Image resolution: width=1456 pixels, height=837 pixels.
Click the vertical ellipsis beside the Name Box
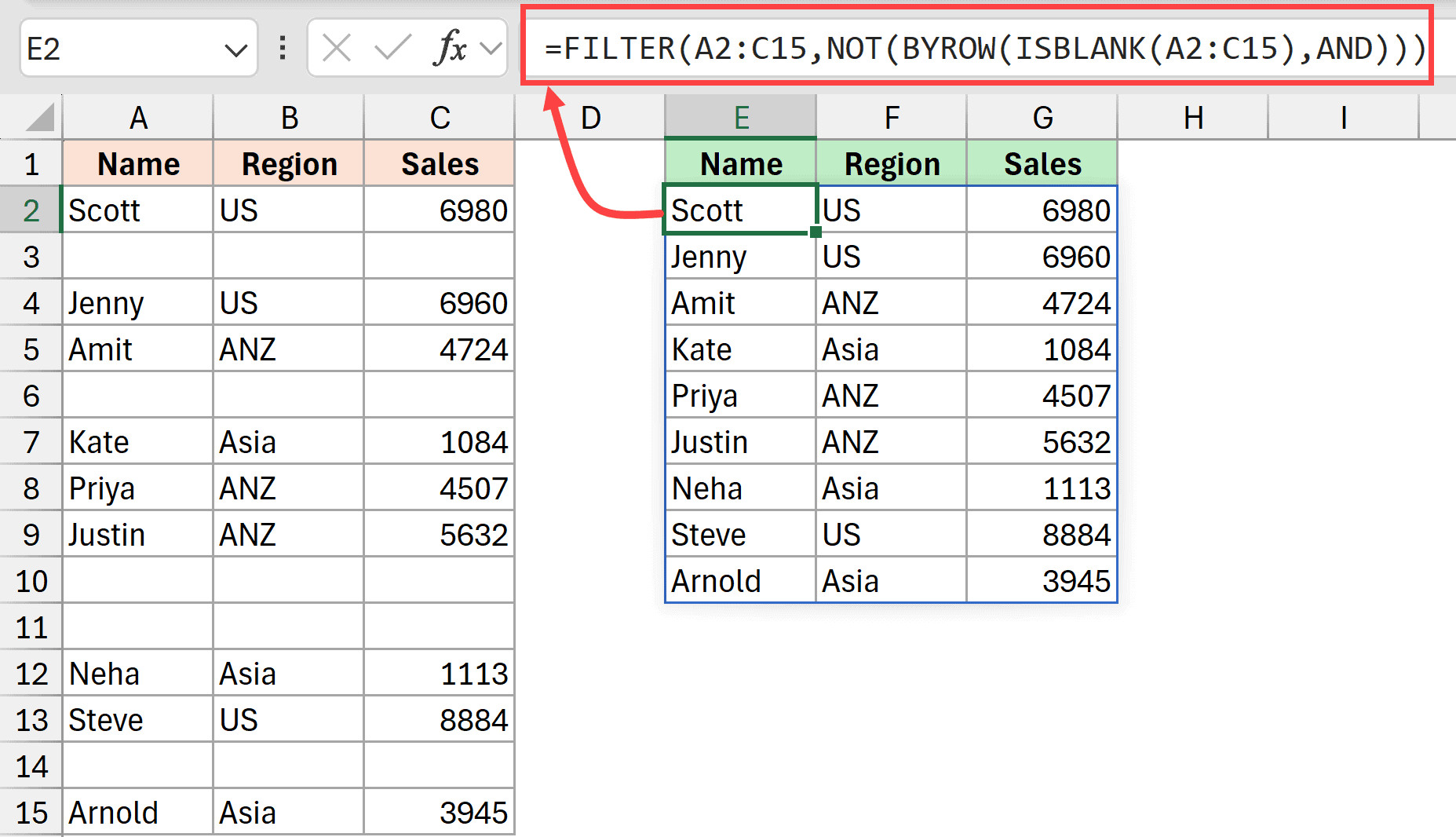pos(281,48)
